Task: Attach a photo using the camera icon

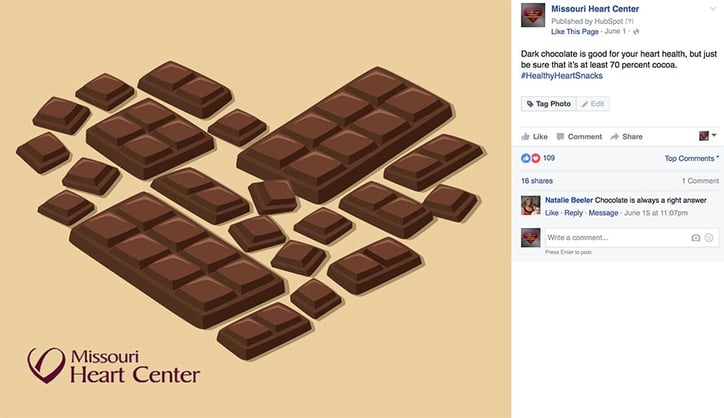Action: tap(695, 237)
